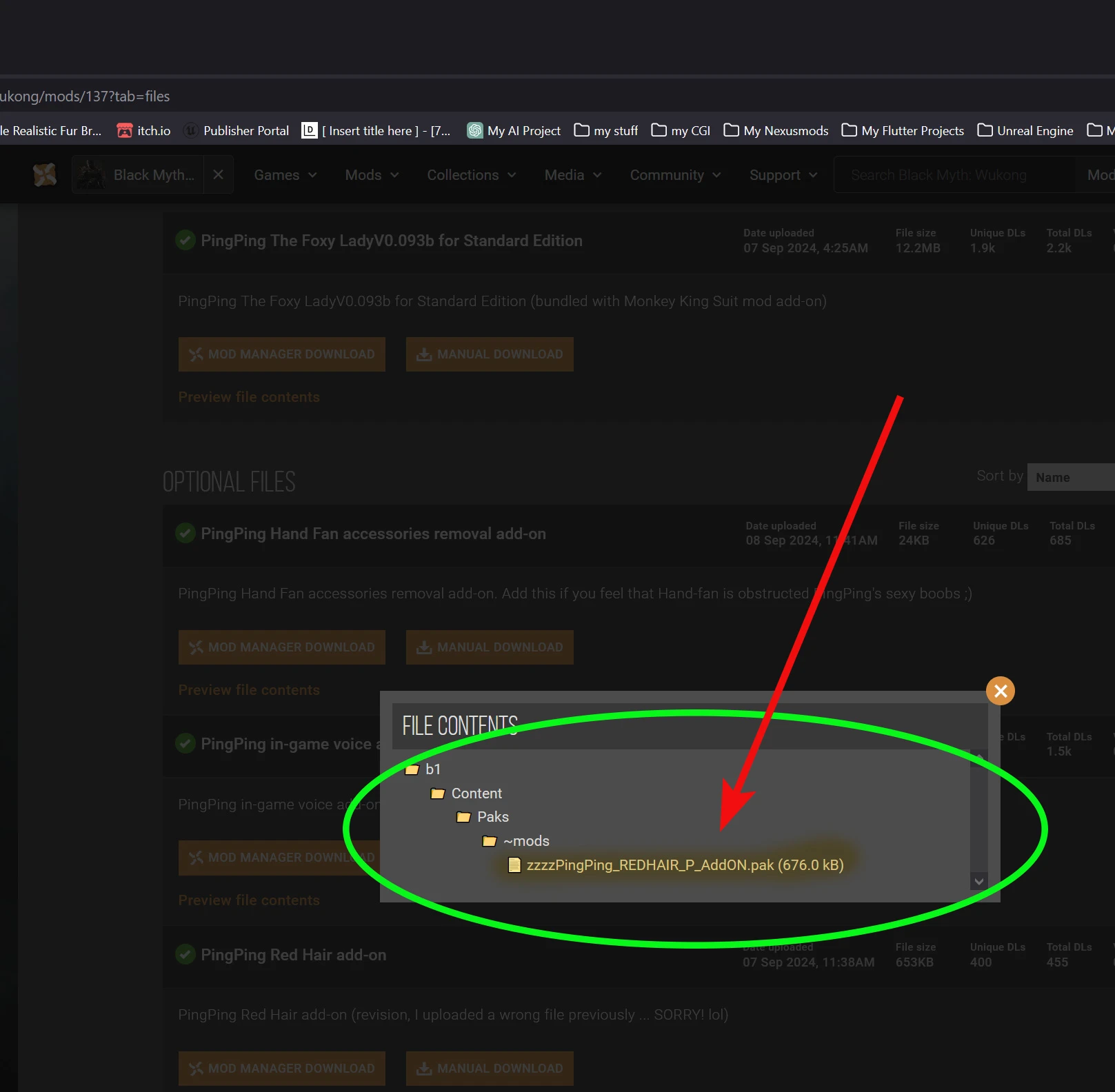Open My Flutter Projects bookmark folder

[x=903, y=130]
